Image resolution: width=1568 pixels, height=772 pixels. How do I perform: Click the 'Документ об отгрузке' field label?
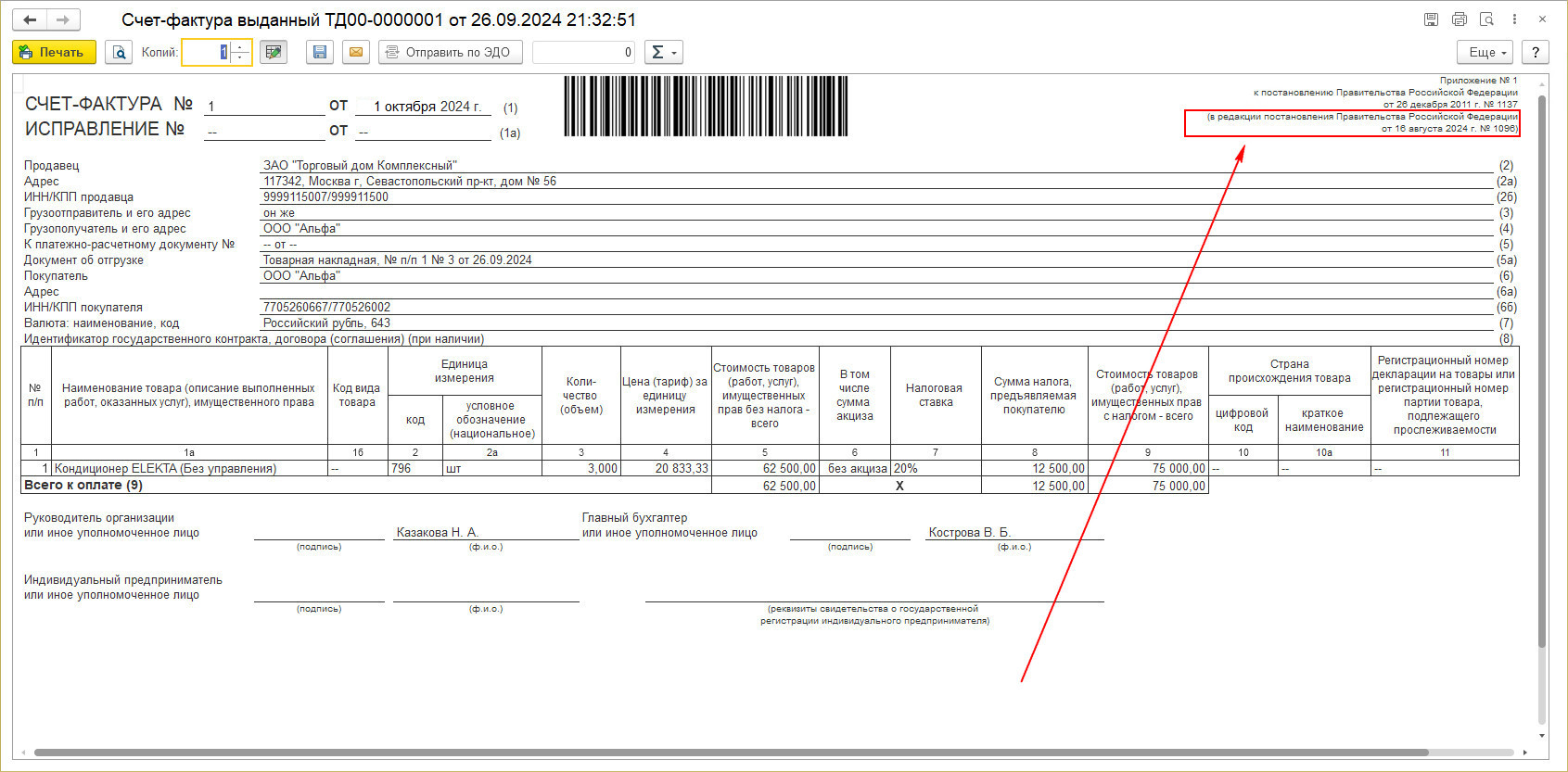[x=83, y=260]
